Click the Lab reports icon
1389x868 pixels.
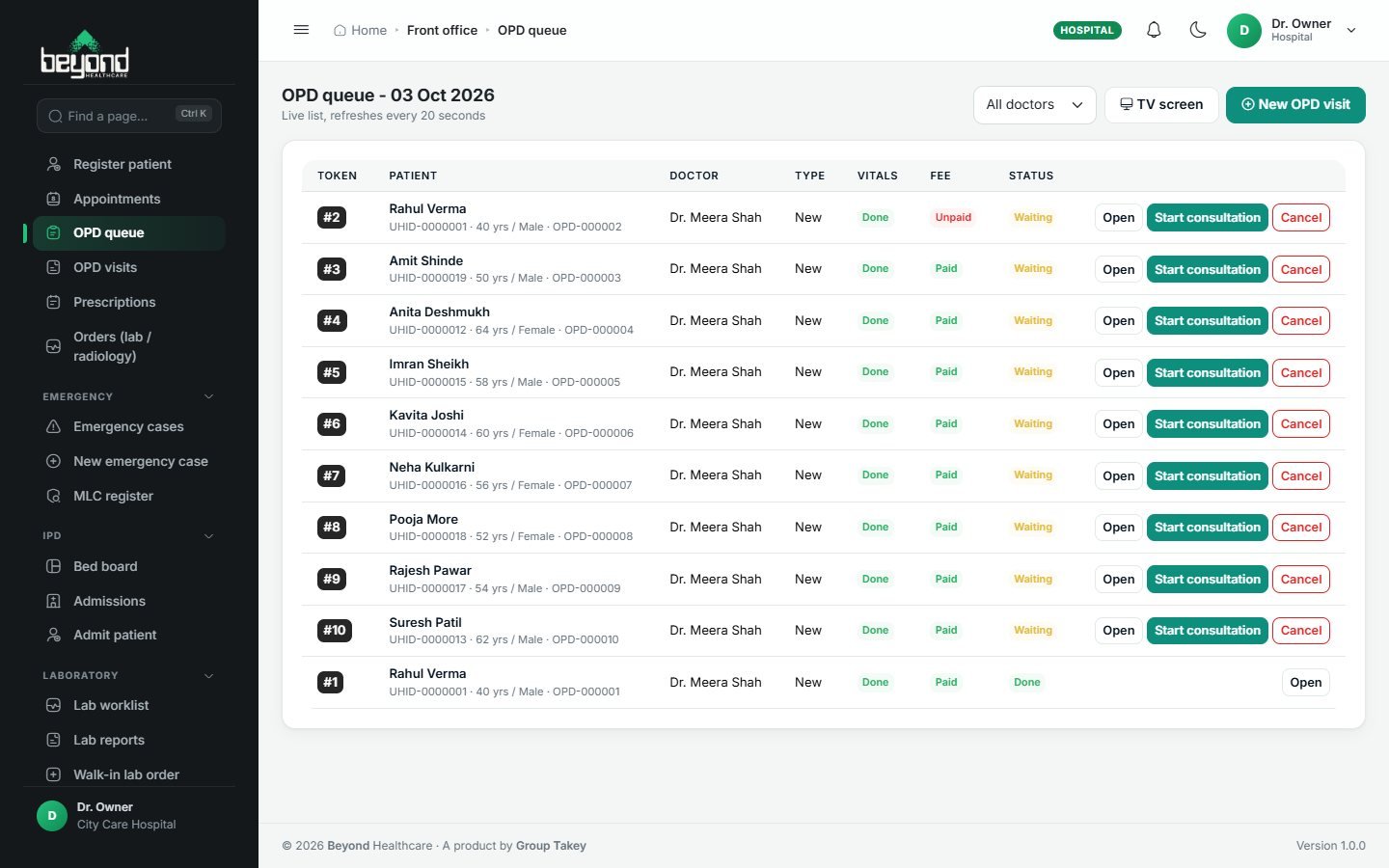coord(54,740)
